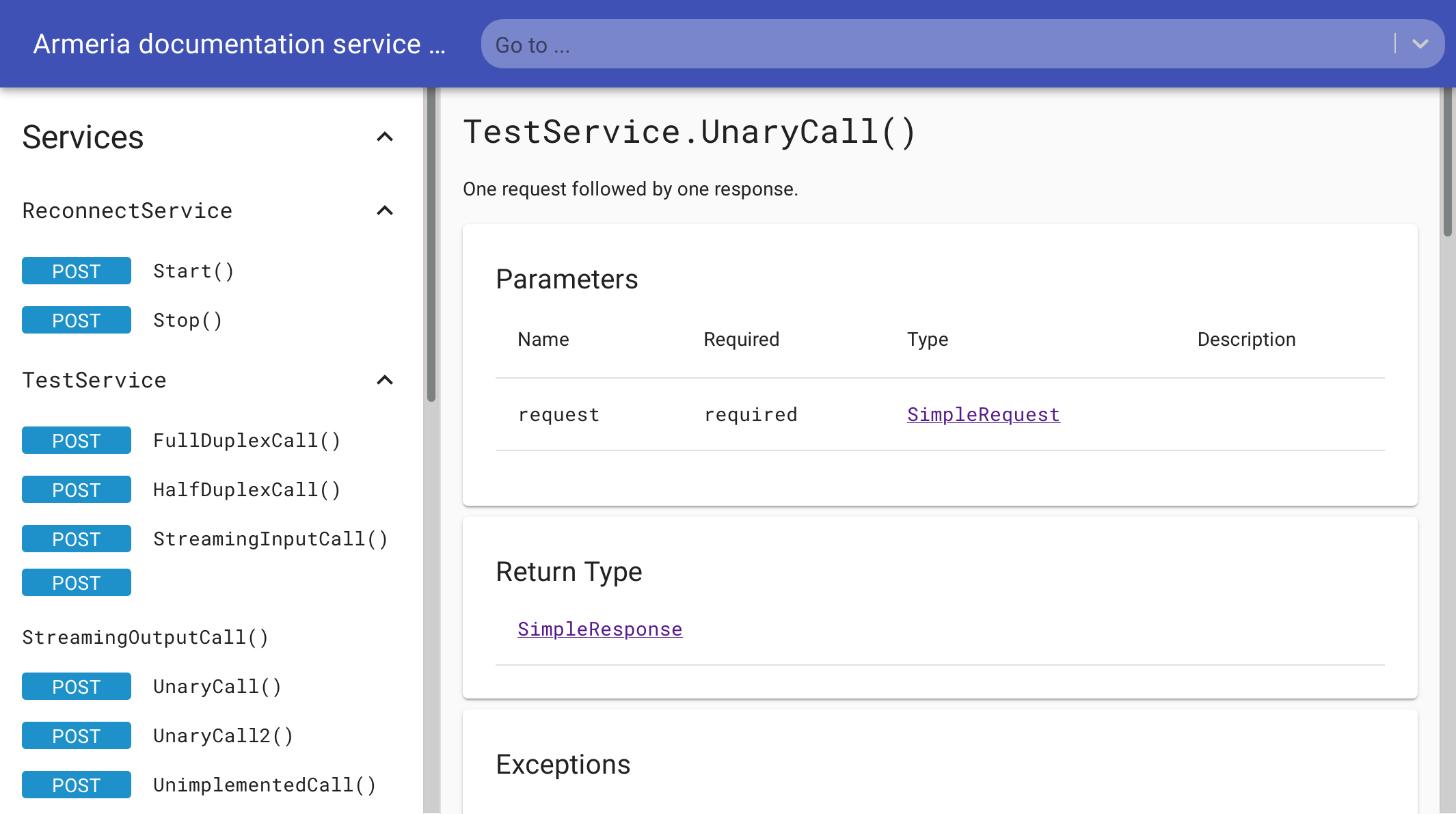Image resolution: width=1456 pixels, height=814 pixels.
Task: Open the SimpleResponse return type link
Action: coord(599,629)
